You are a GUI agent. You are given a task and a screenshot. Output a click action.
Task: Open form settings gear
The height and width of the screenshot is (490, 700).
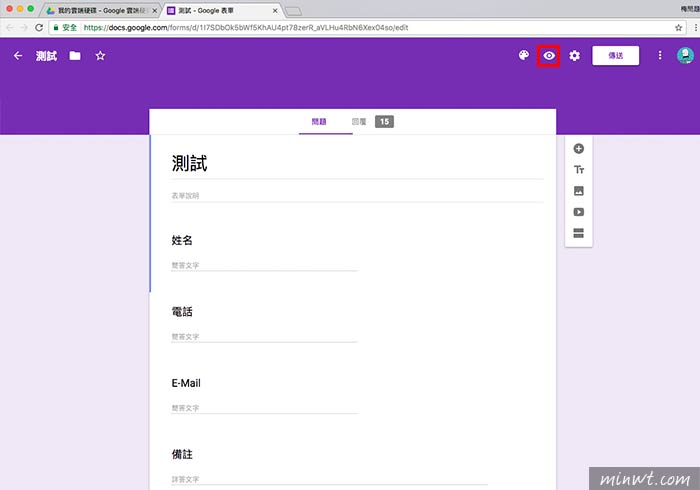(x=575, y=55)
